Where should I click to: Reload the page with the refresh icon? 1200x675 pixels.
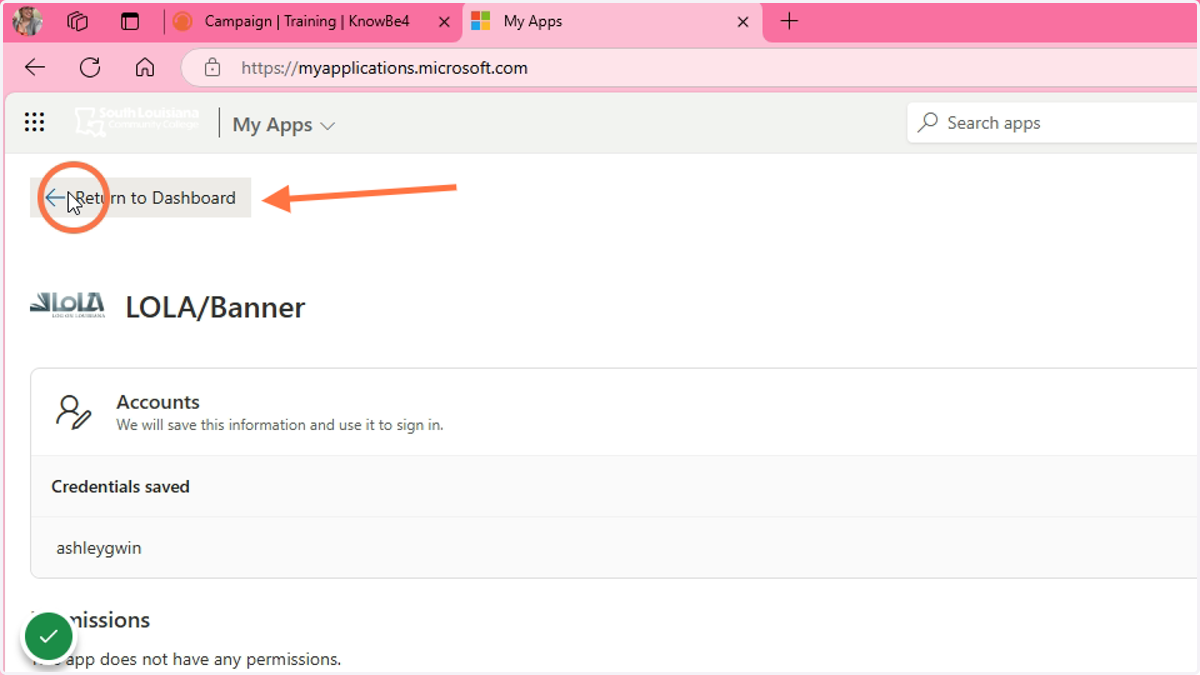point(90,68)
